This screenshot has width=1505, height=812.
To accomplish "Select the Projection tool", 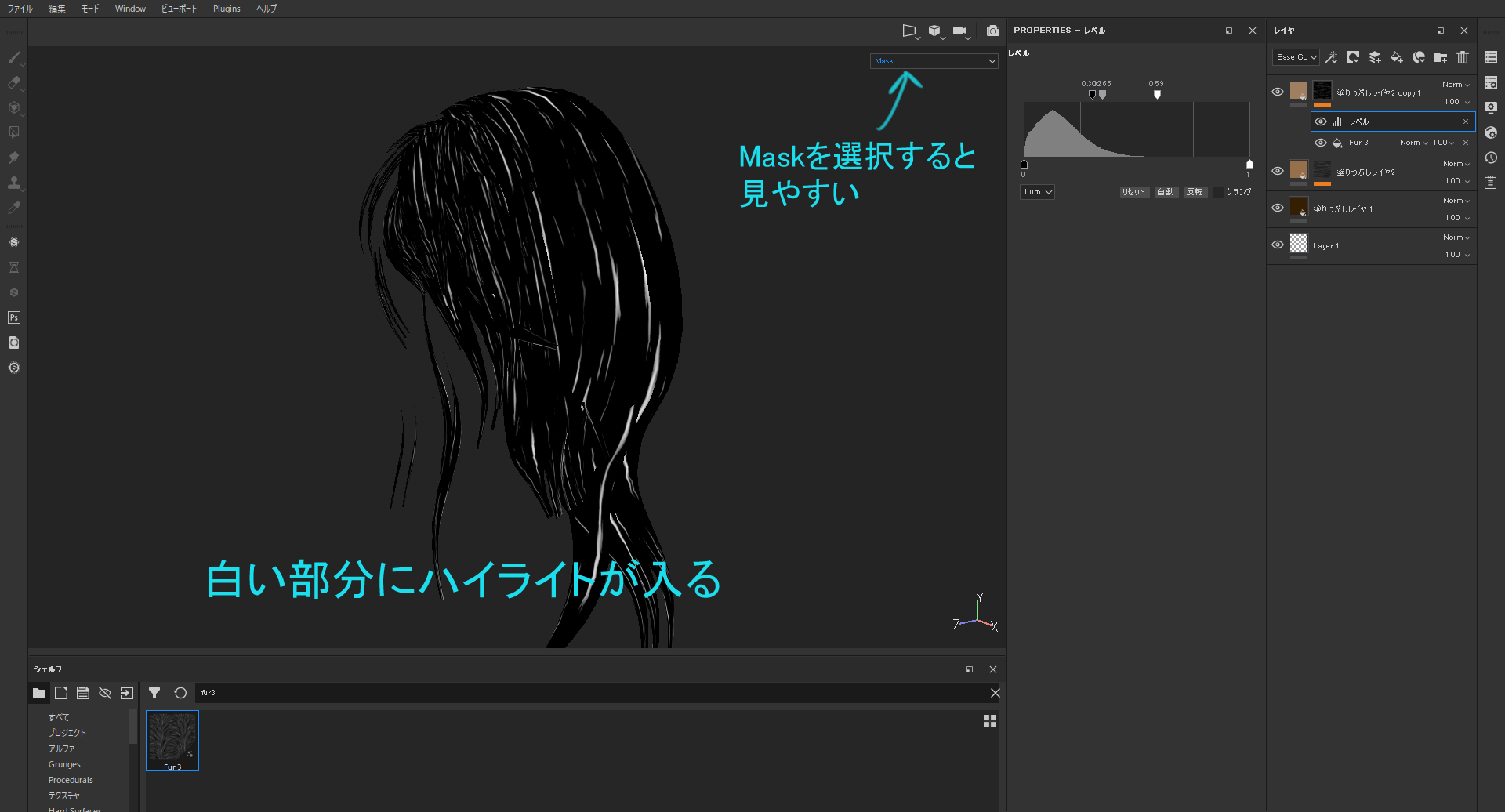I will 14,108.
